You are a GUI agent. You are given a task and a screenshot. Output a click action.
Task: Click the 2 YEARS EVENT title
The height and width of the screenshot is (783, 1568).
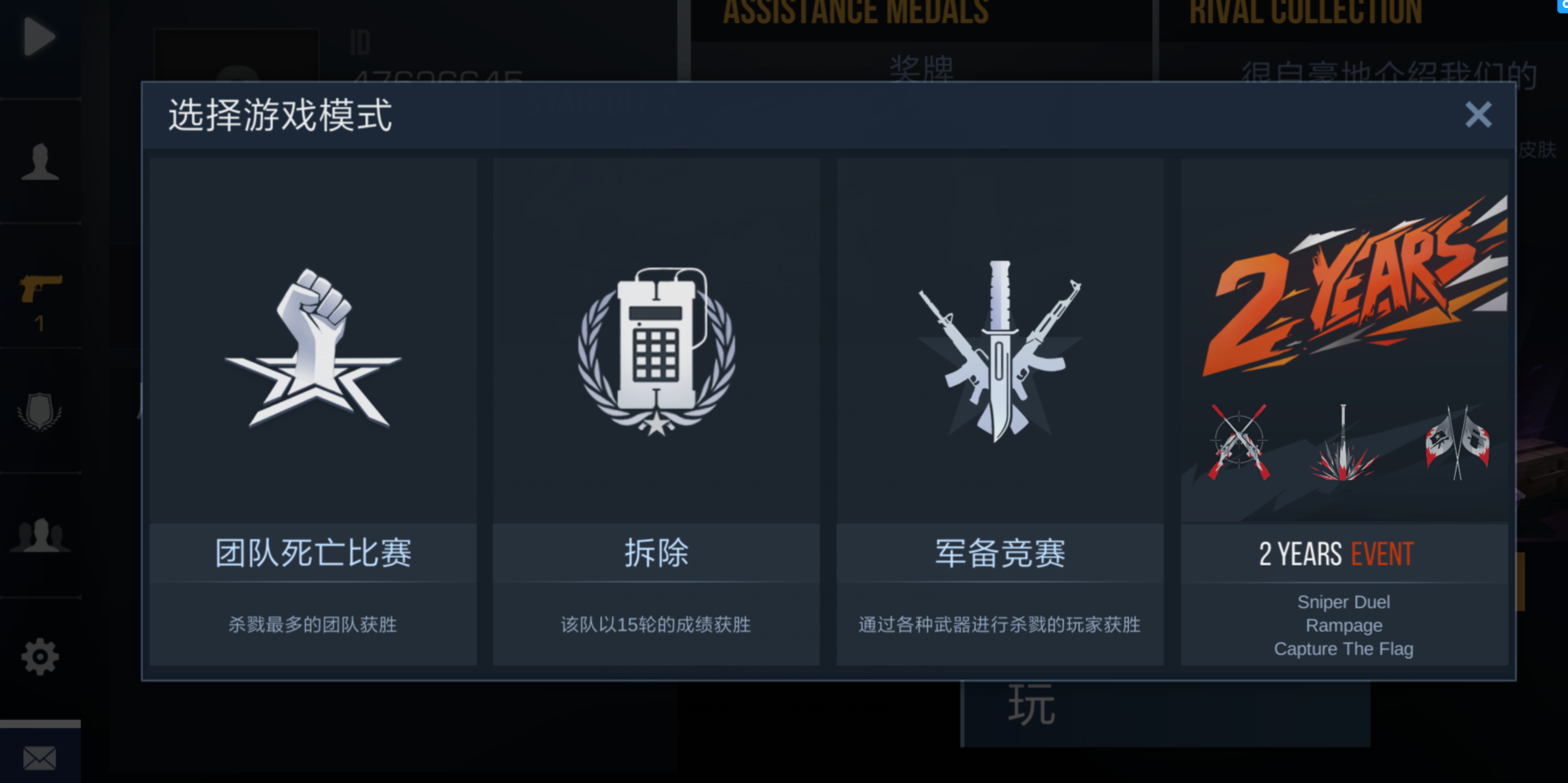(1336, 554)
